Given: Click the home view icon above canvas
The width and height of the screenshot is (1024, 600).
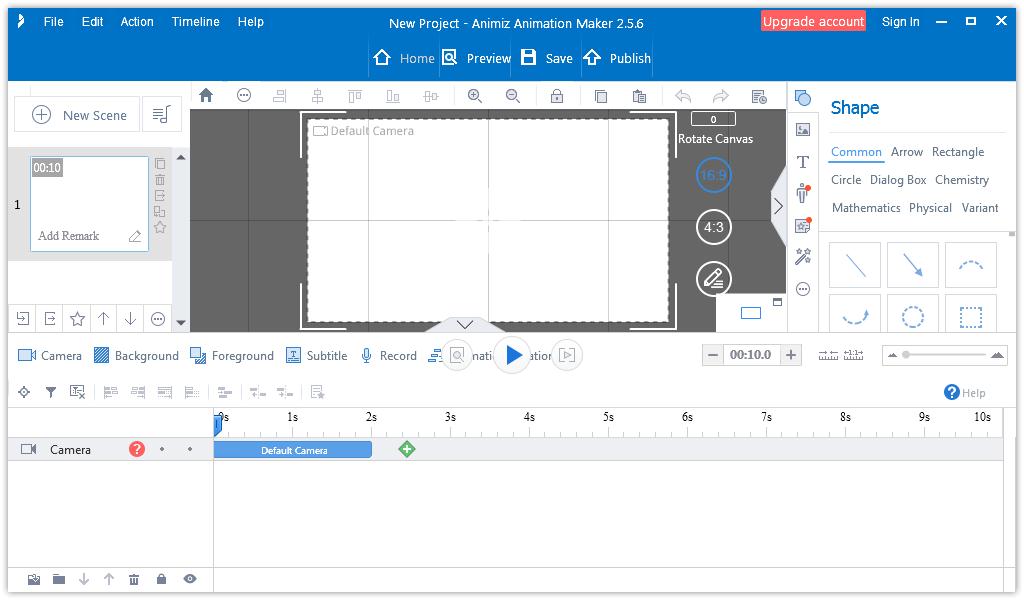Looking at the screenshot, I should [206, 96].
